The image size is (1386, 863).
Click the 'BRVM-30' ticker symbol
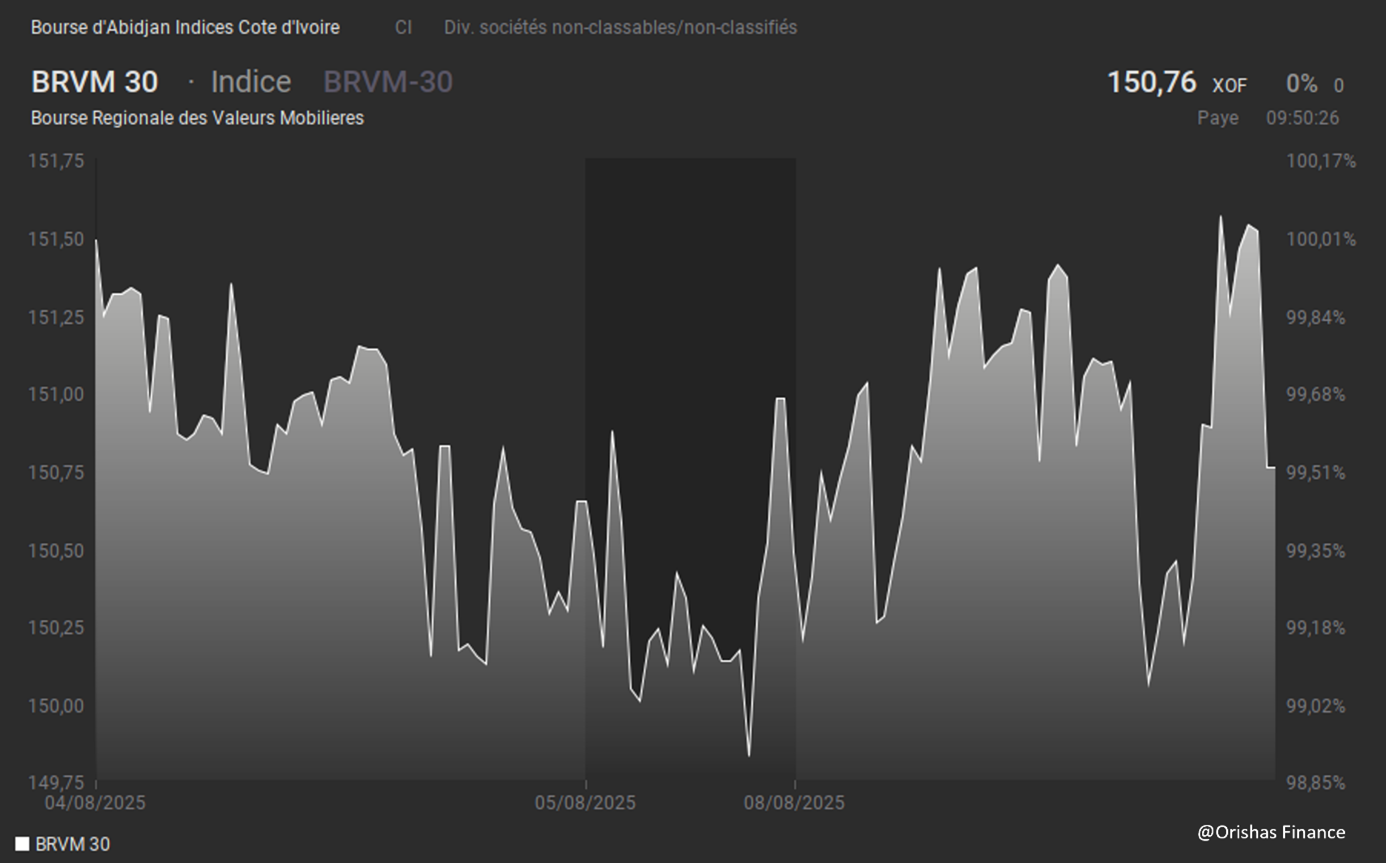click(388, 82)
